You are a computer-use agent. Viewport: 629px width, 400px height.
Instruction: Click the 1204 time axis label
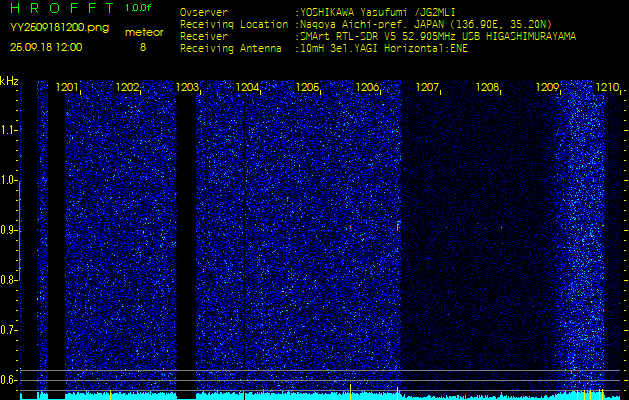(247, 87)
